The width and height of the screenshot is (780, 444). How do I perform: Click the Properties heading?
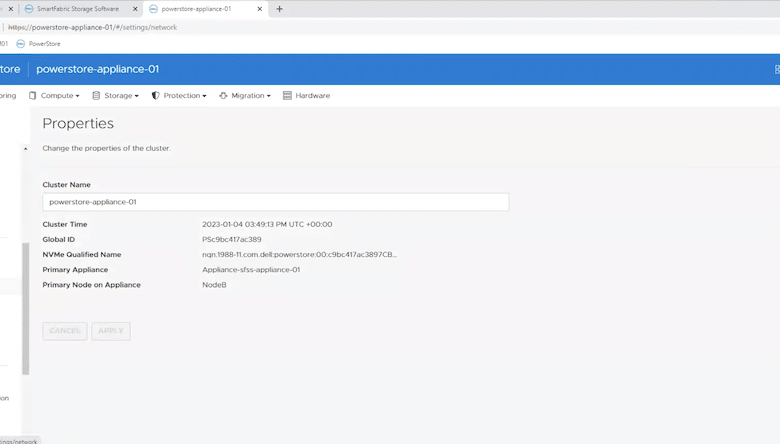(78, 123)
